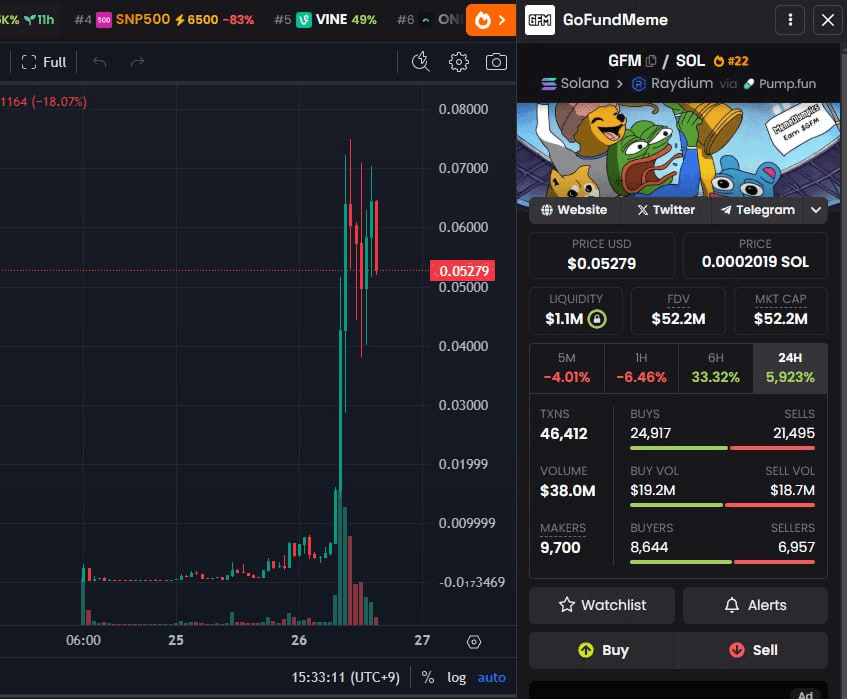
Task: Open chart settings gear
Action: tap(459, 62)
